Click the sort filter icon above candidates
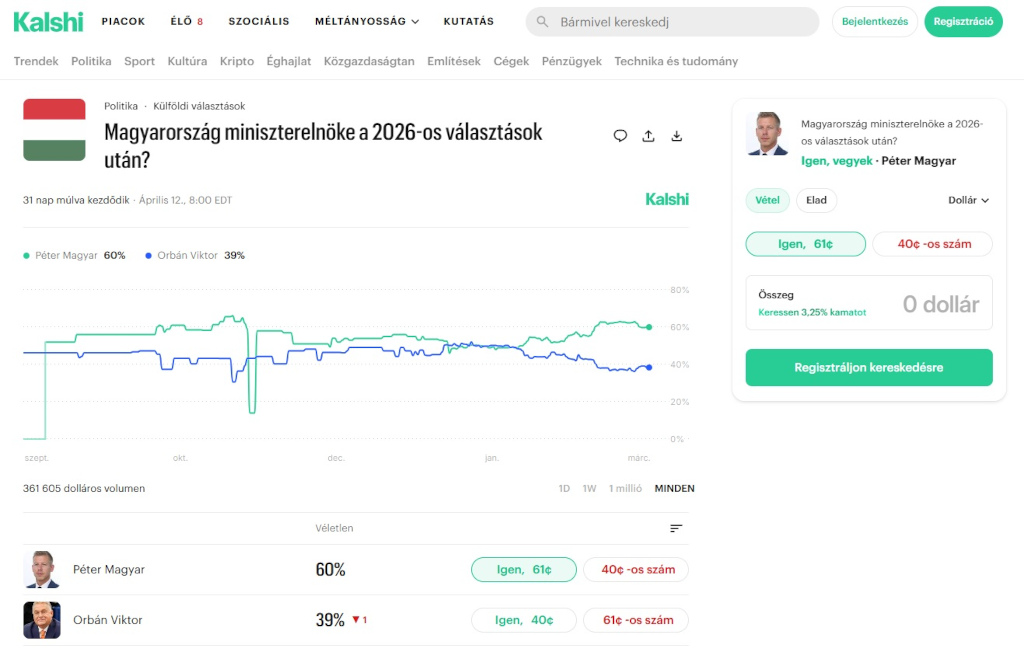 pyautogui.click(x=677, y=528)
